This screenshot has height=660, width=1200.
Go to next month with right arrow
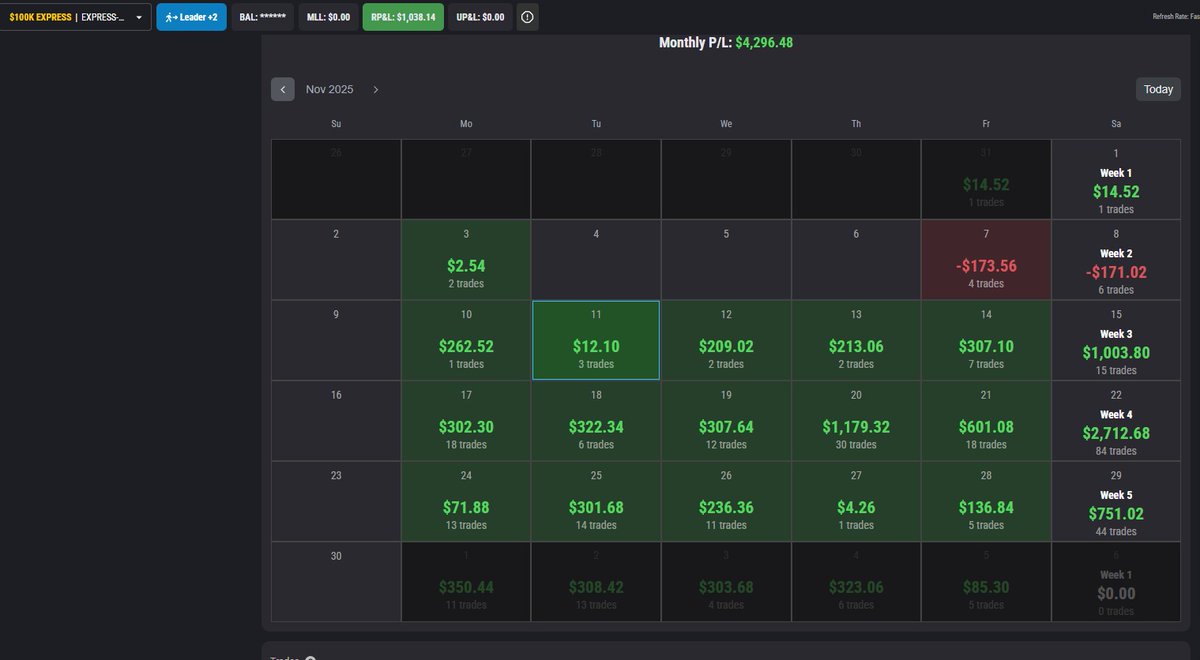[375, 89]
